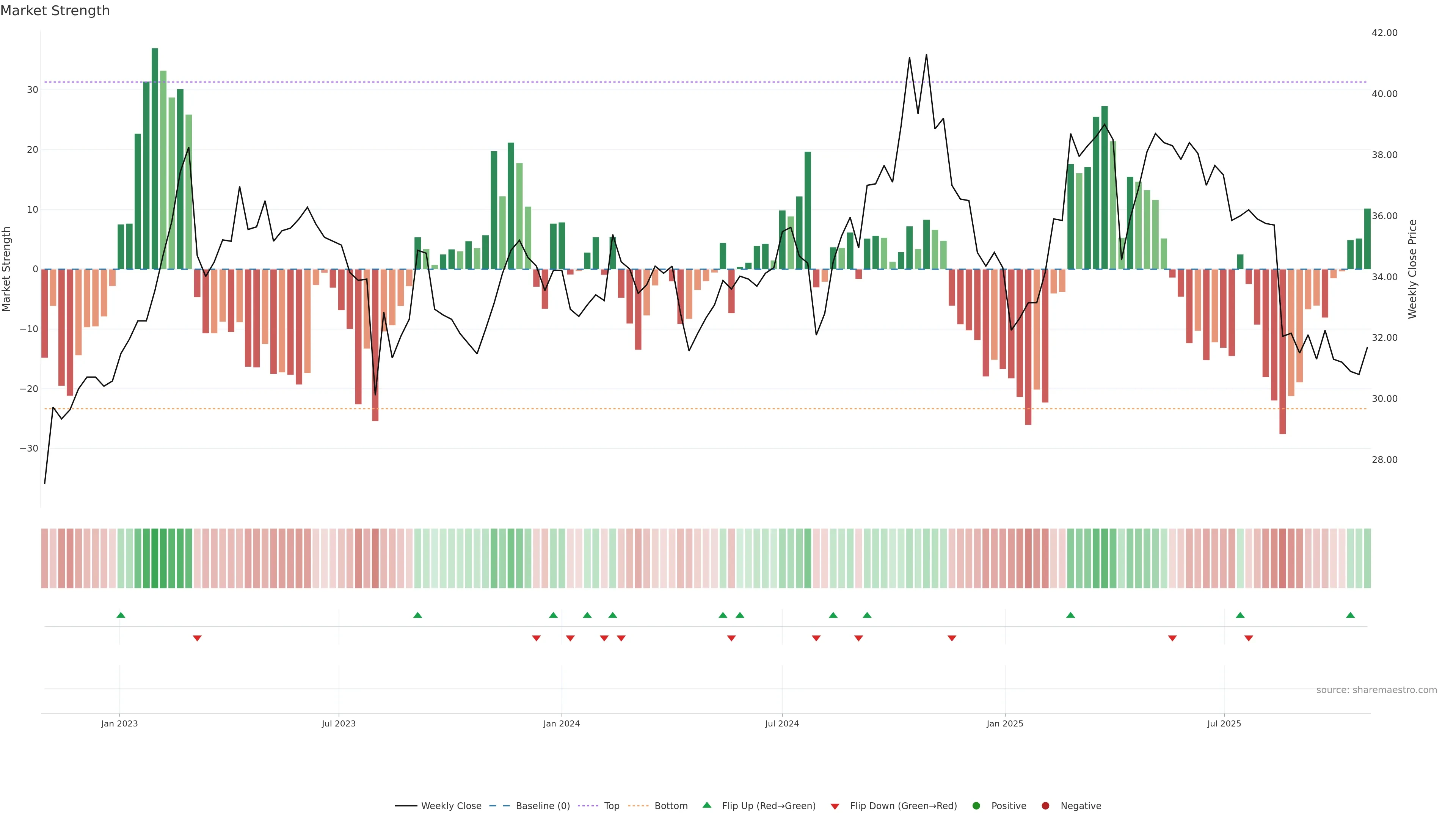Click the Jul 2025 x-axis label
Screen dimensions: 1456x819
(x=1224, y=723)
